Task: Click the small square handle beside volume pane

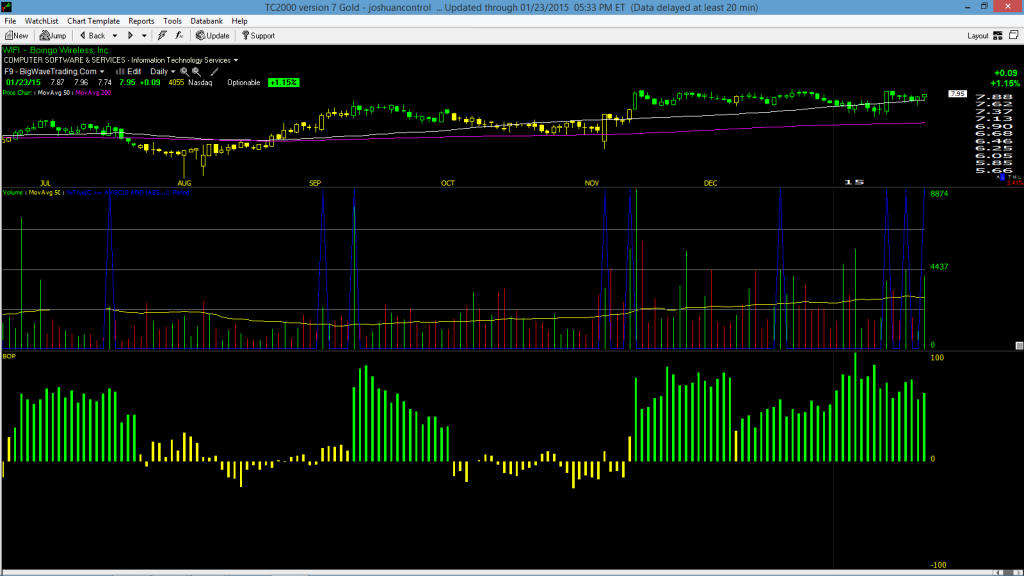Action: click(1019, 345)
